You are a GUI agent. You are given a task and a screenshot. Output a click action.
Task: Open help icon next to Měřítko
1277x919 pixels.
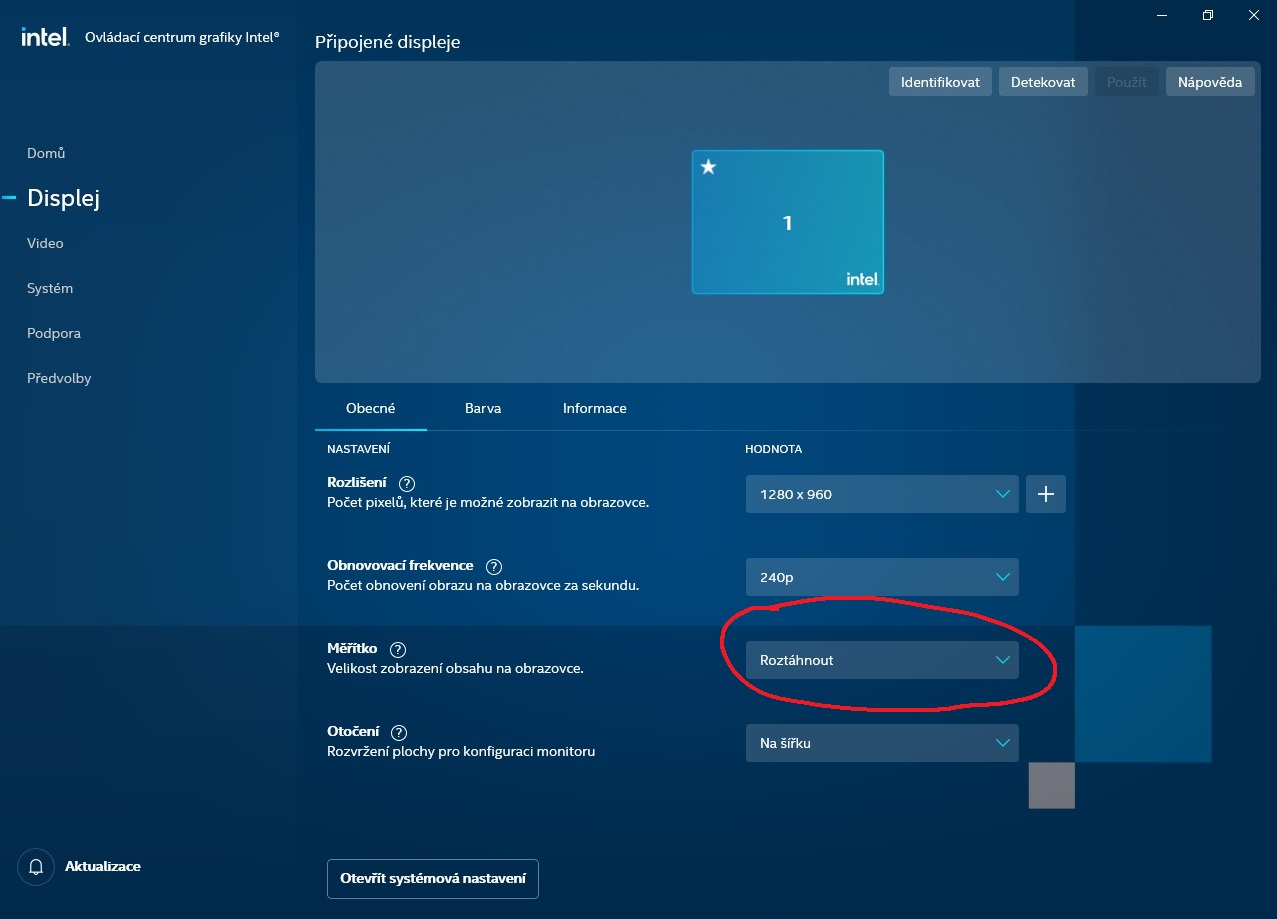coord(398,650)
